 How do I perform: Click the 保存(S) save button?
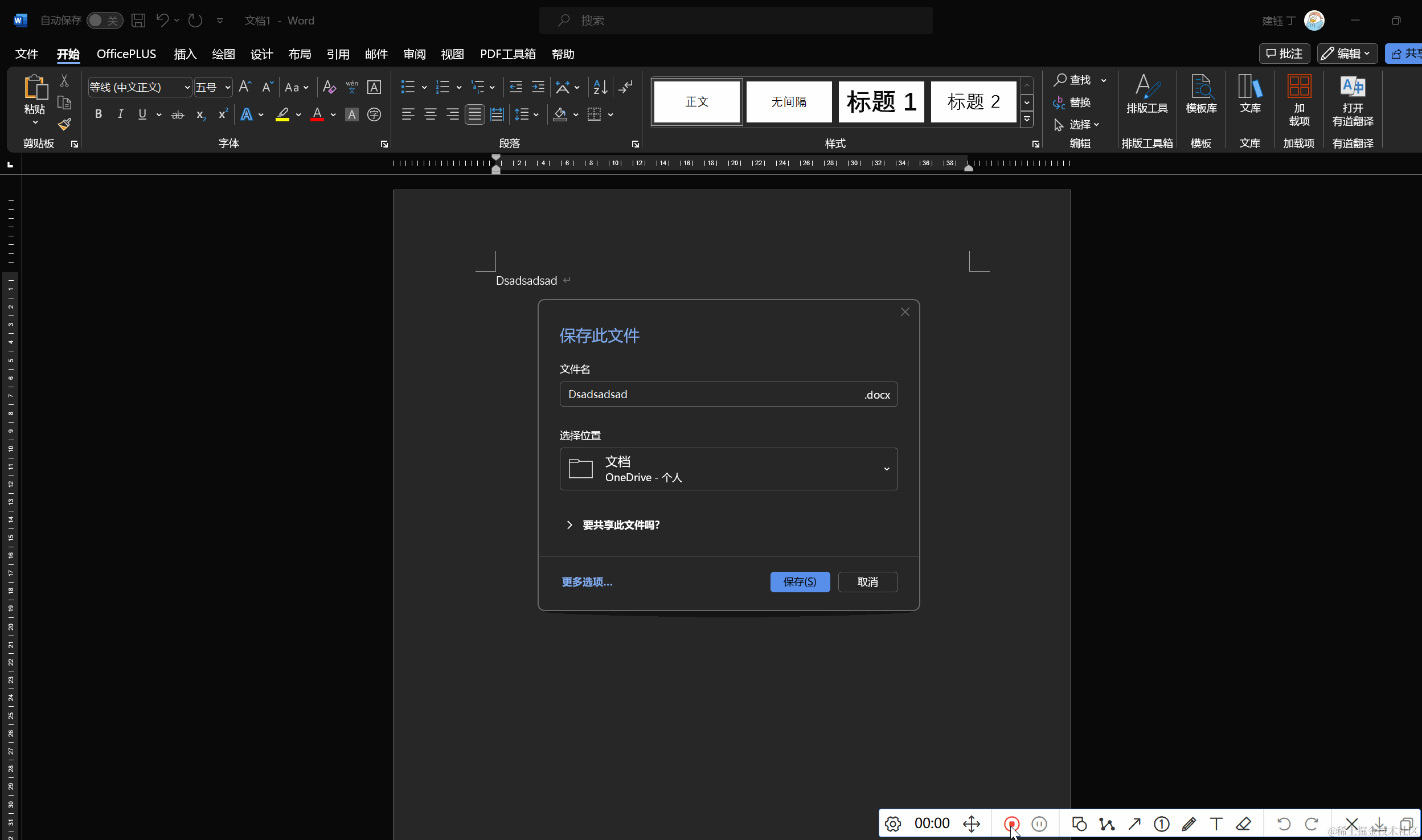[x=800, y=581]
